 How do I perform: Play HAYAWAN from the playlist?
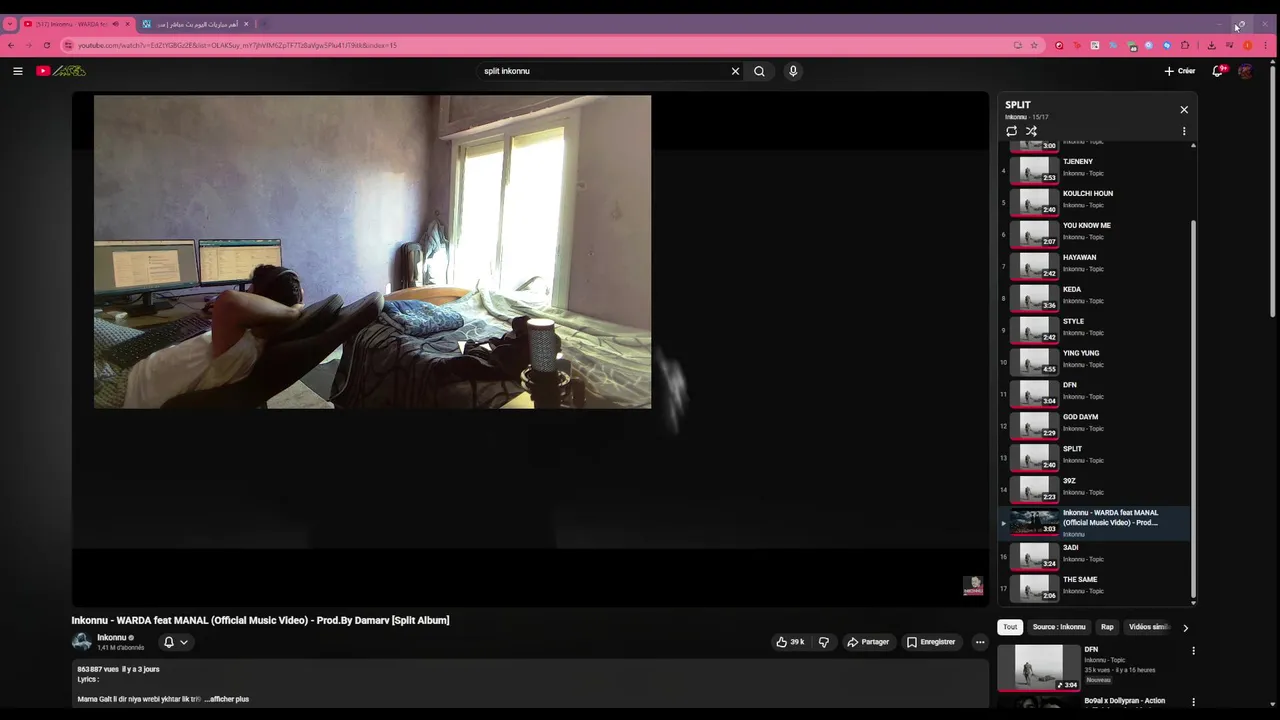[1095, 265]
